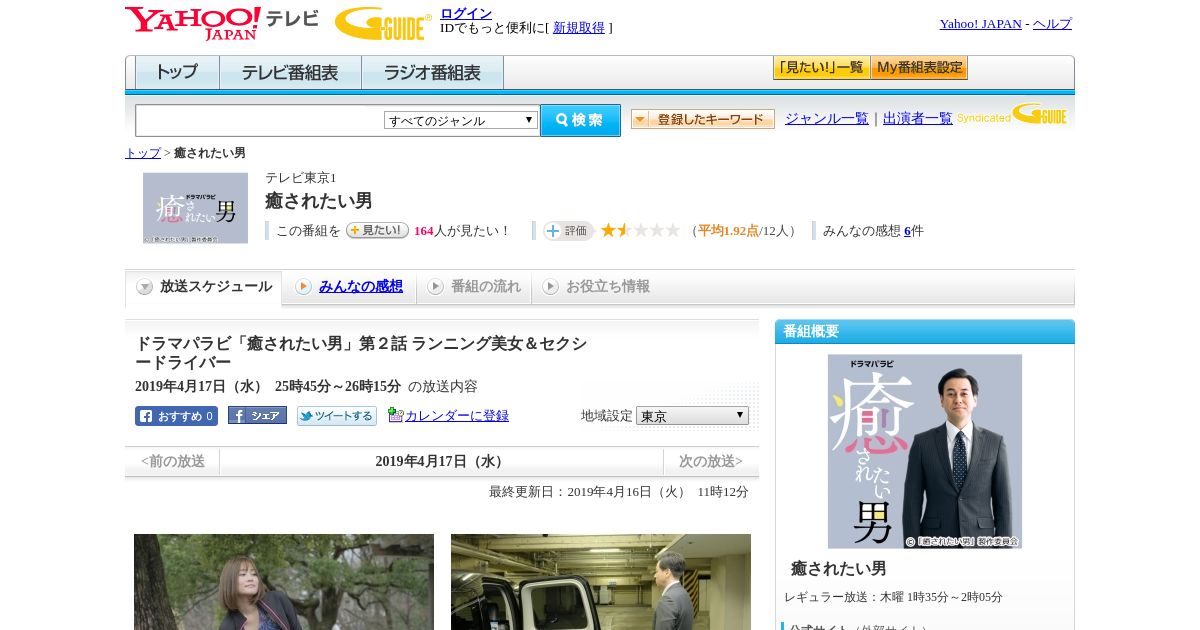Click the 164人が見たい! count text
Viewport: 1200px width, 630px height.
pyautogui.click(x=462, y=231)
